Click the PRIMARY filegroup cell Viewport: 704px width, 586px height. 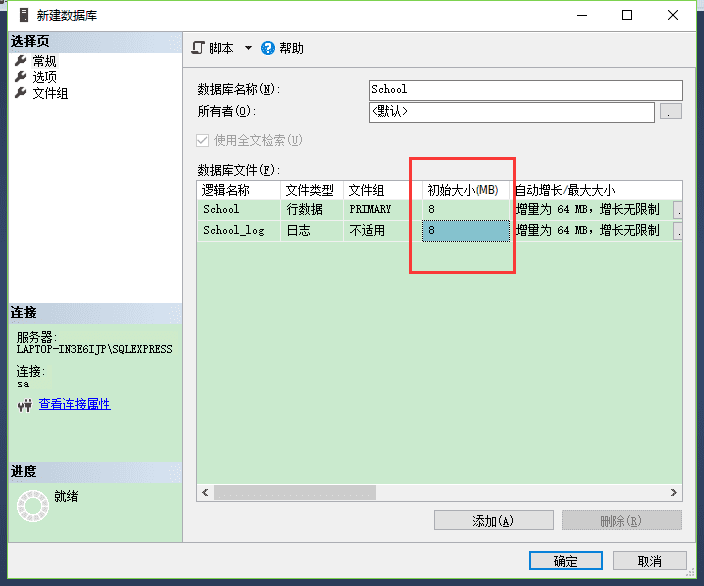click(x=383, y=210)
